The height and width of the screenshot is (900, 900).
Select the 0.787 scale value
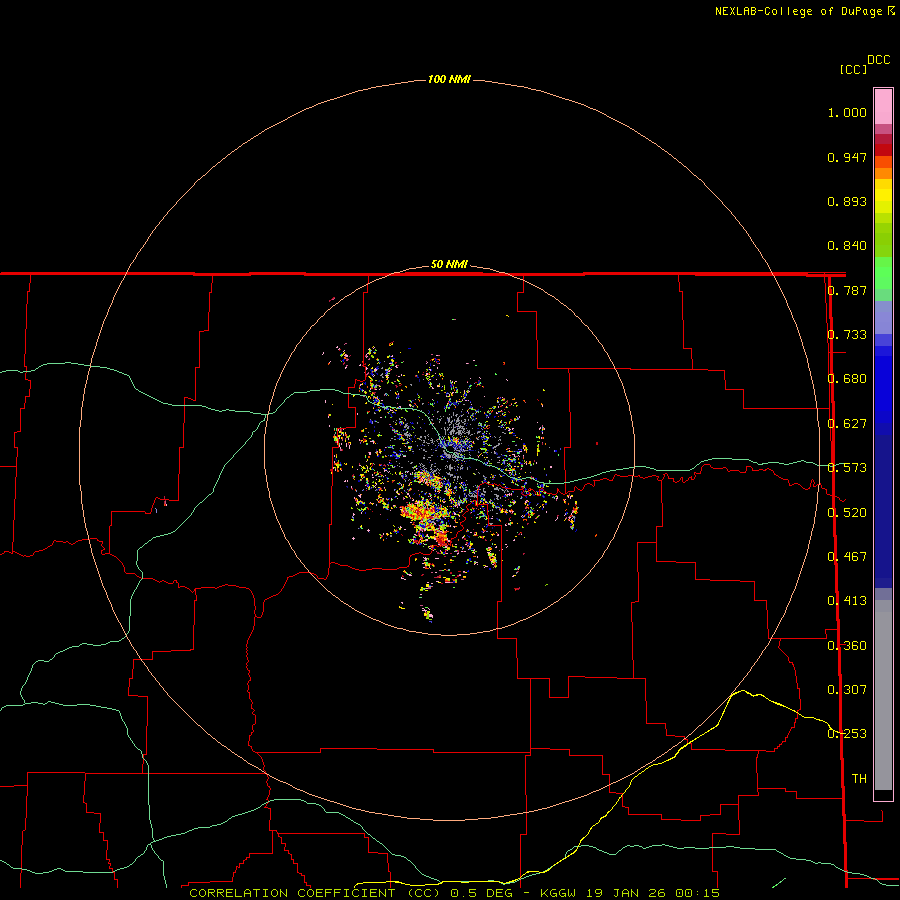(x=847, y=290)
